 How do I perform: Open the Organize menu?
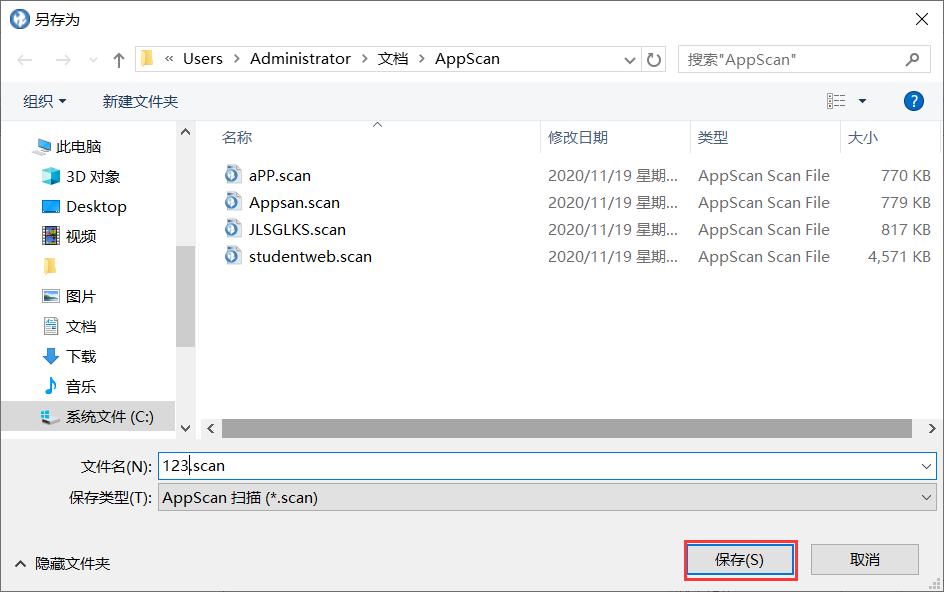tap(45, 101)
